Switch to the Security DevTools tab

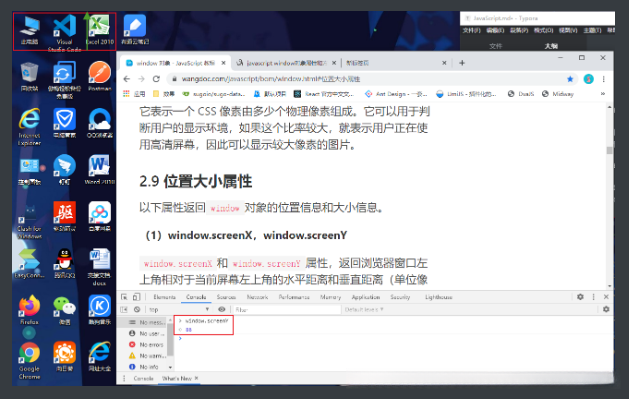pyautogui.click(x=400, y=297)
